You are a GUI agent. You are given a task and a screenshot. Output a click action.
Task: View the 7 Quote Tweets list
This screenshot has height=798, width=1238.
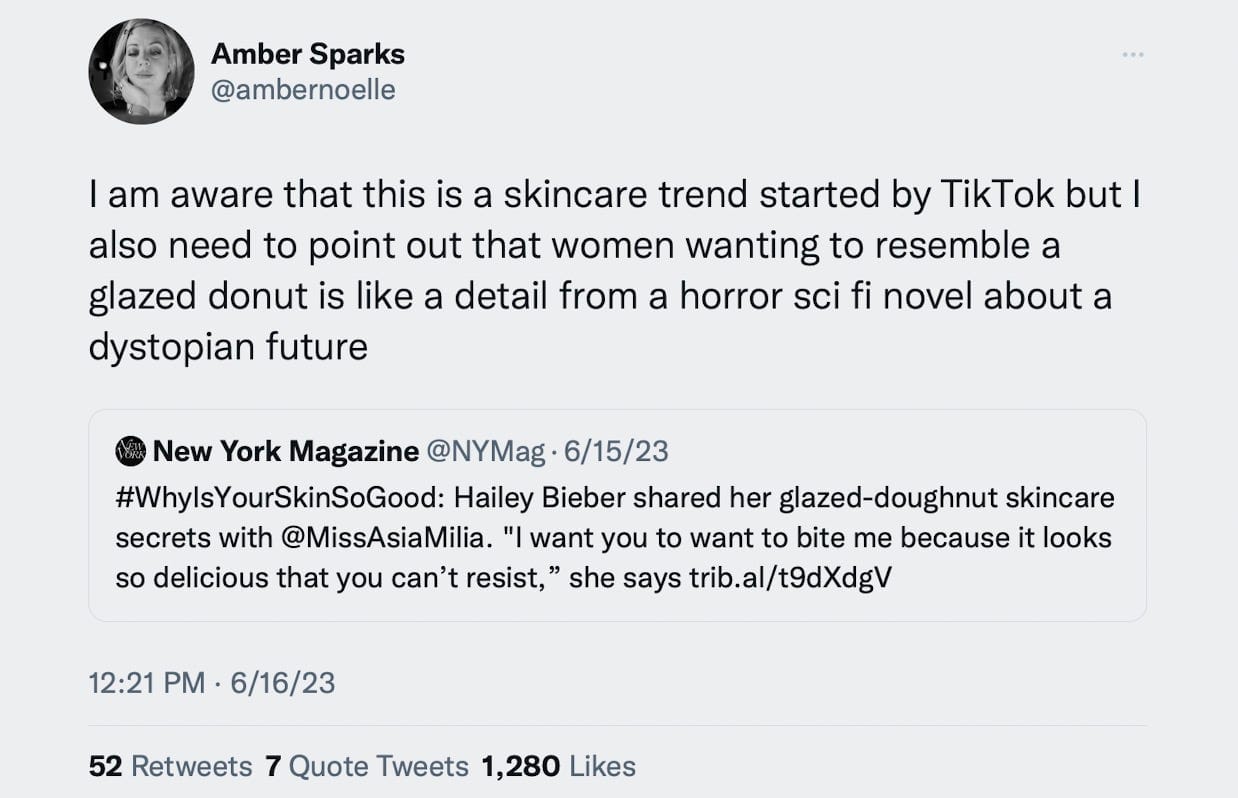click(x=366, y=766)
